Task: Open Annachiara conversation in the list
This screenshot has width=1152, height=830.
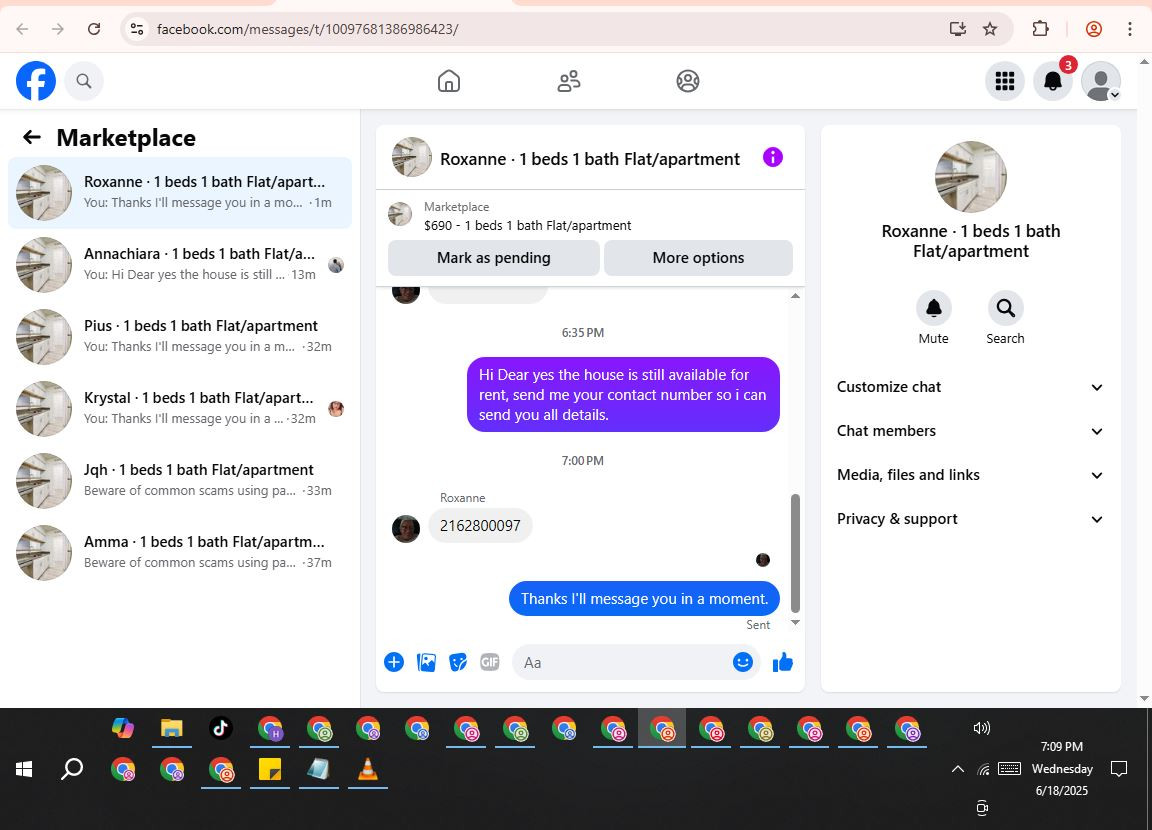Action: click(x=180, y=264)
